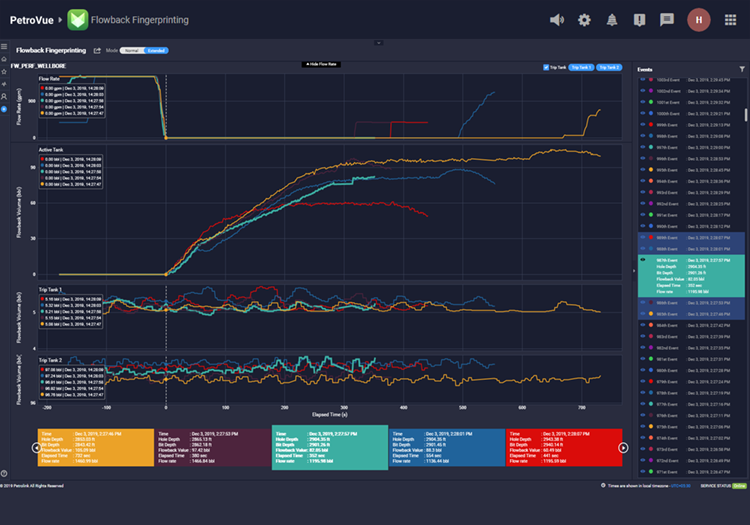The height and width of the screenshot is (525, 750).
Task: Toggle visibility of 1002nd Event
Action: coord(643,91)
